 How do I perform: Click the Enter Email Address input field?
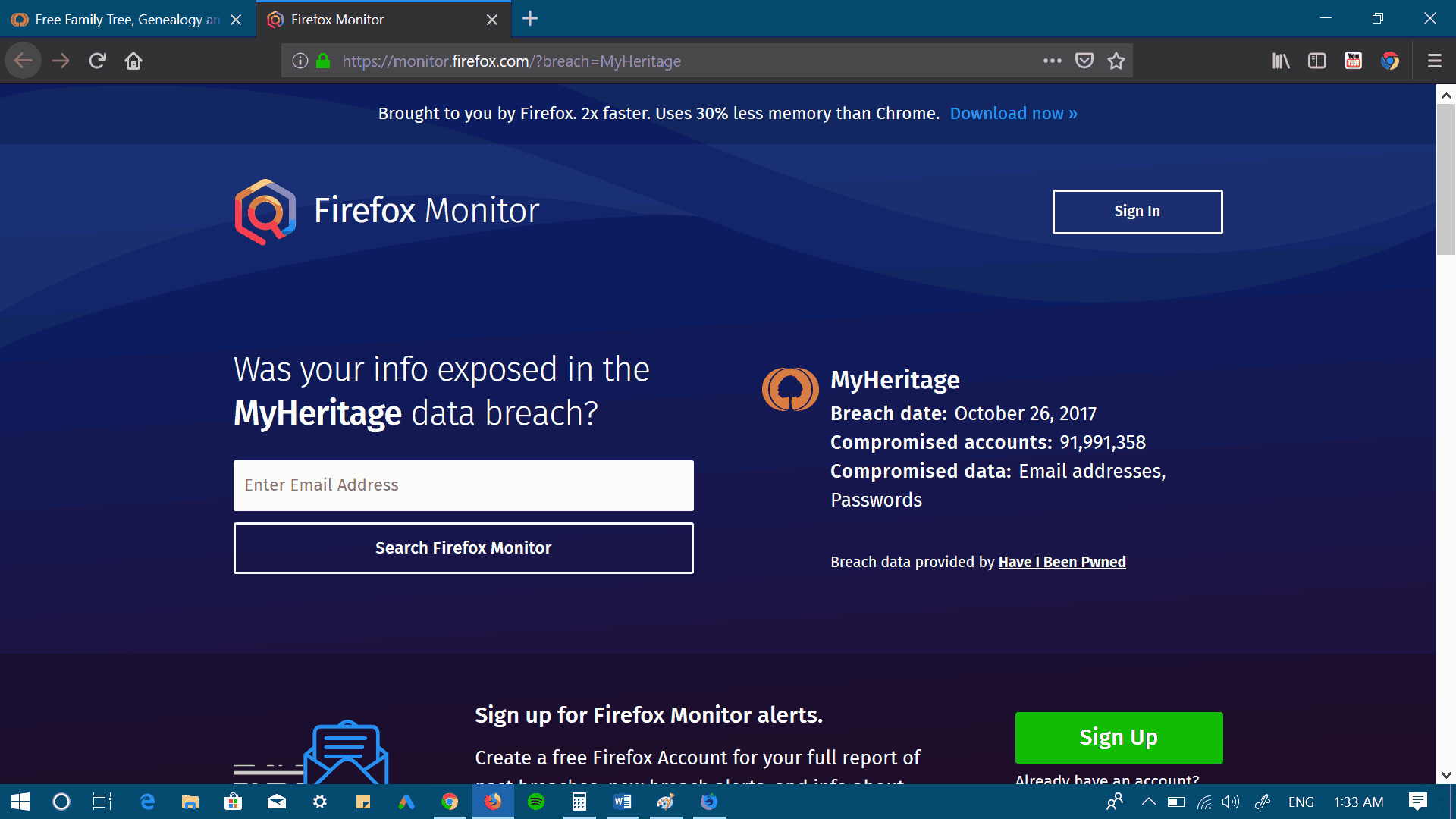(463, 485)
